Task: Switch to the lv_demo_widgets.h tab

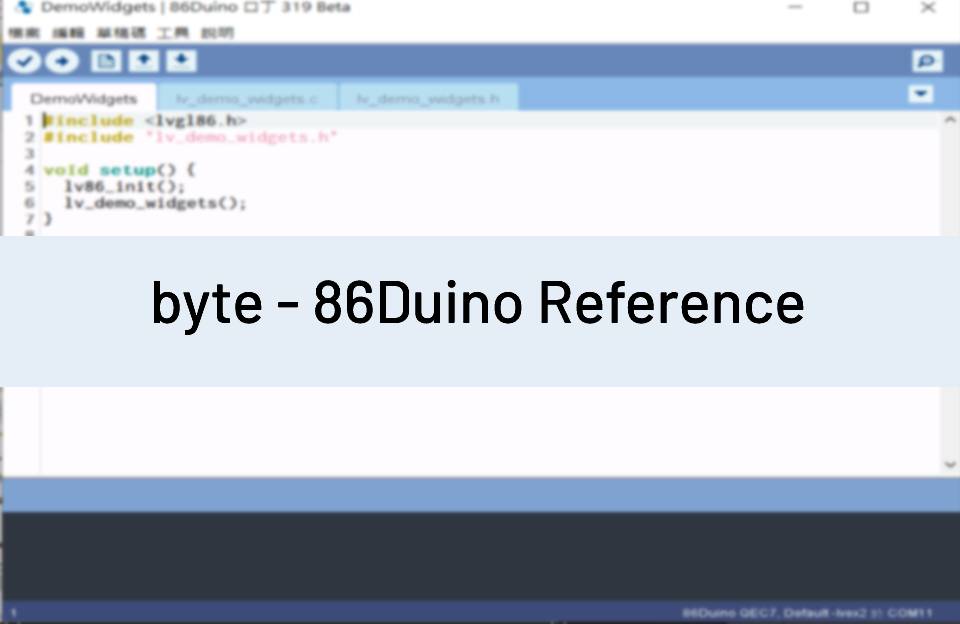Action: tap(429, 99)
